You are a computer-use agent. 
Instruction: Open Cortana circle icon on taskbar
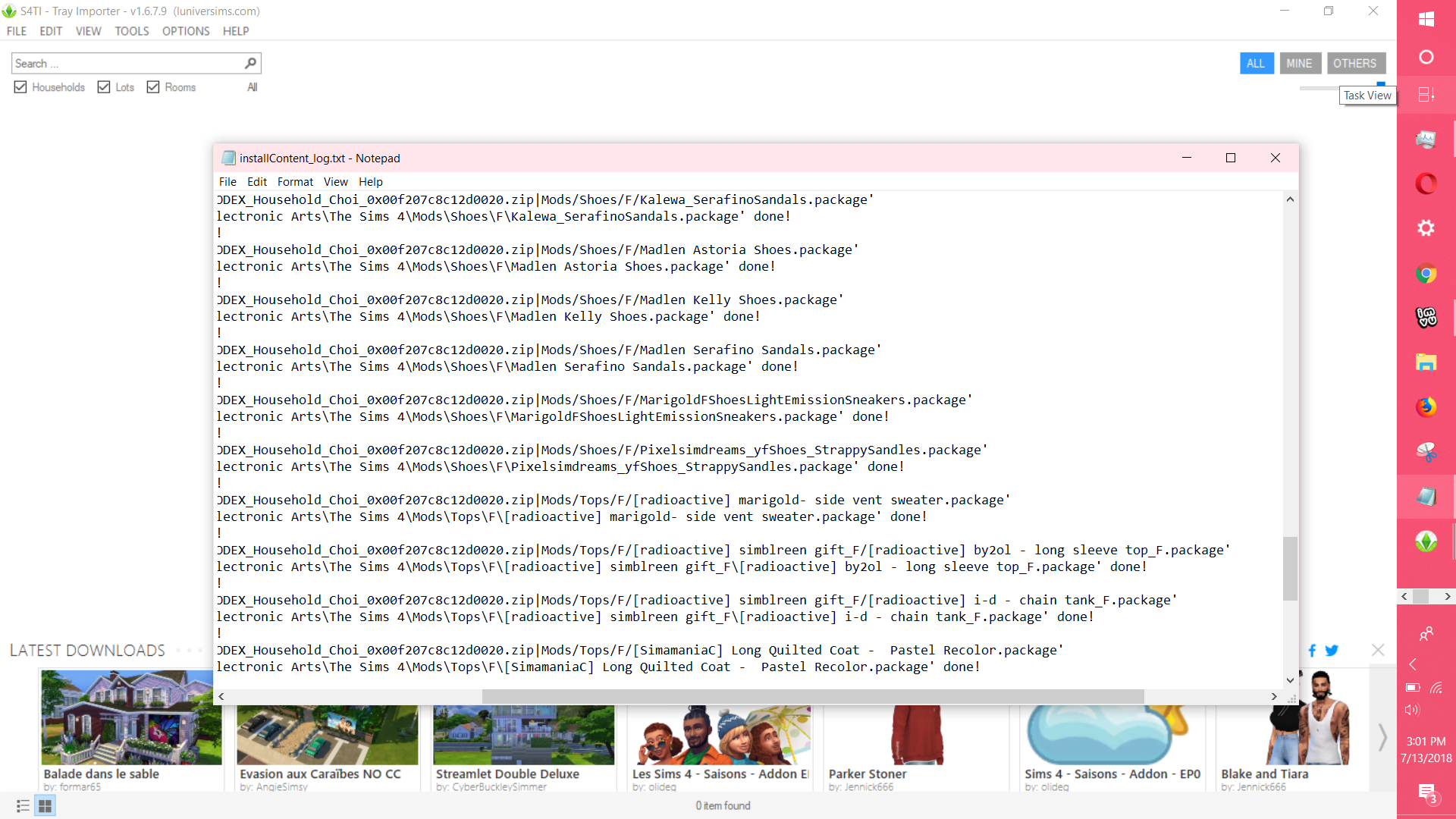pyautogui.click(x=1426, y=57)
